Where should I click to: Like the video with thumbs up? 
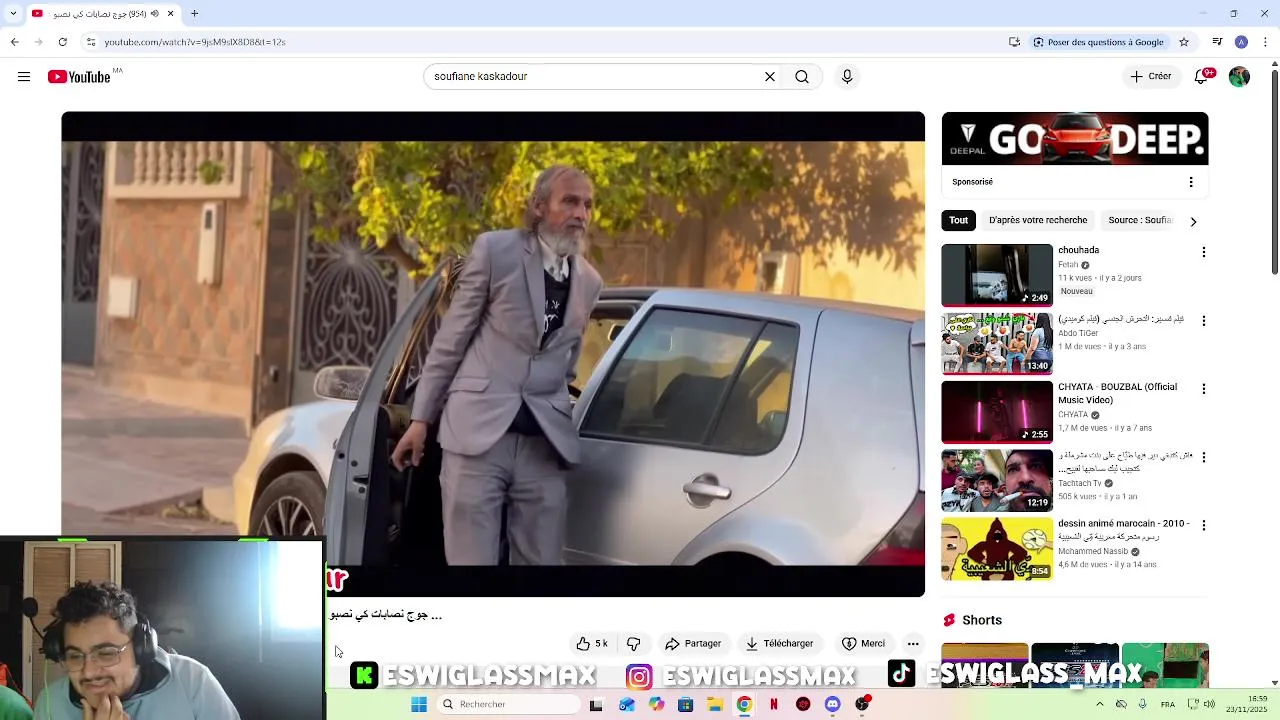tap(592, 644)
